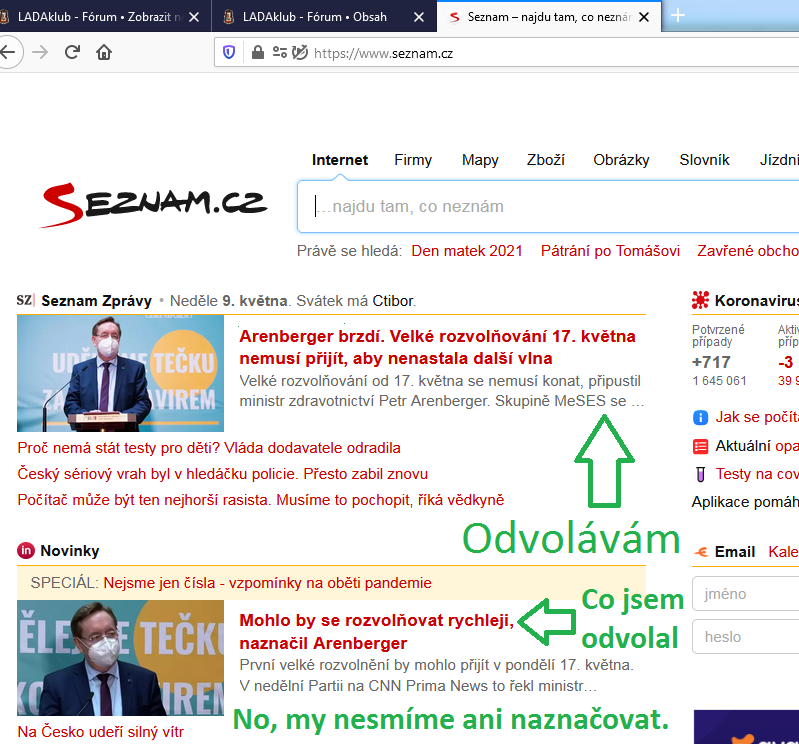Click the Seznam.cz logo
Screen dimensions: 799x744
(154, 204)
